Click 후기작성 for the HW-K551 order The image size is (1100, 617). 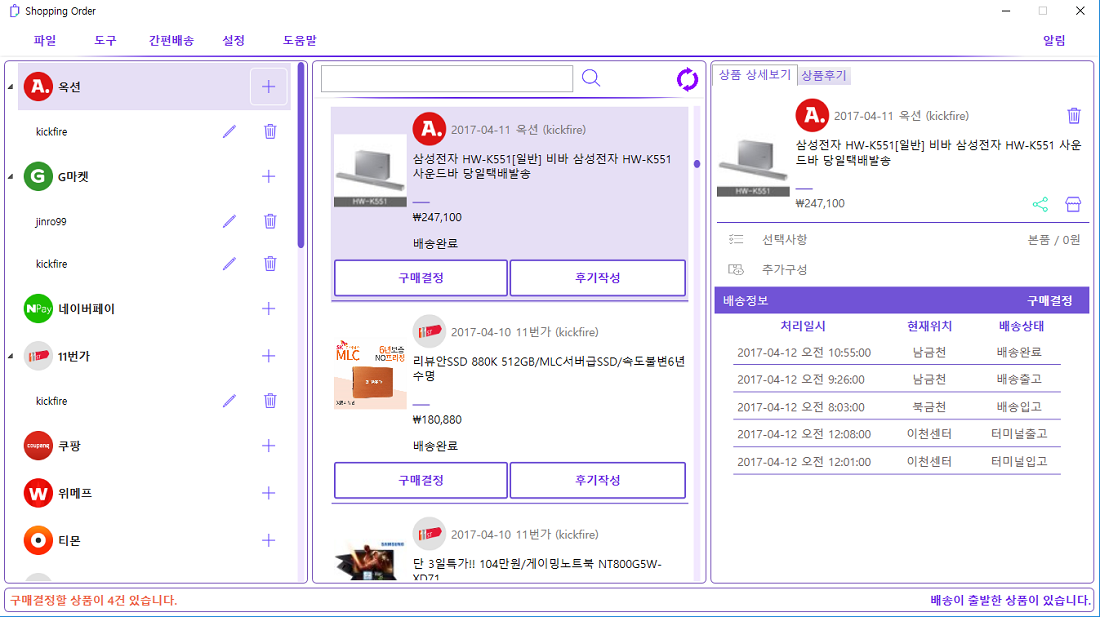[x=598, y=278]
